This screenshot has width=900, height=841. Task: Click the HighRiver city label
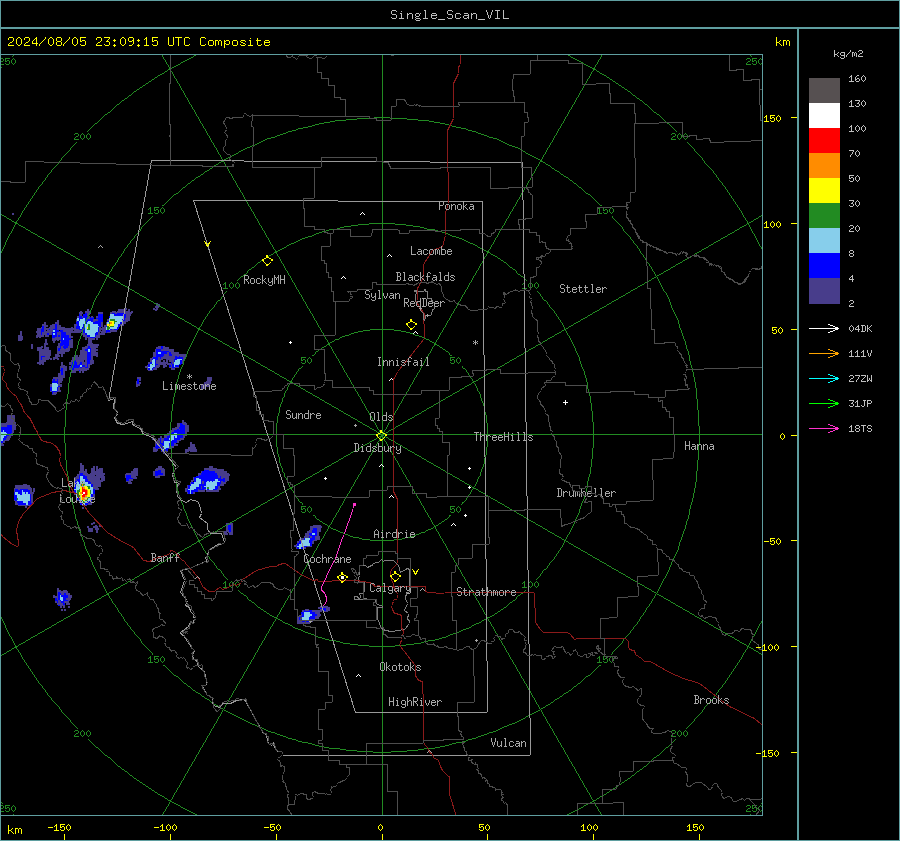click(x=415, y=702)
